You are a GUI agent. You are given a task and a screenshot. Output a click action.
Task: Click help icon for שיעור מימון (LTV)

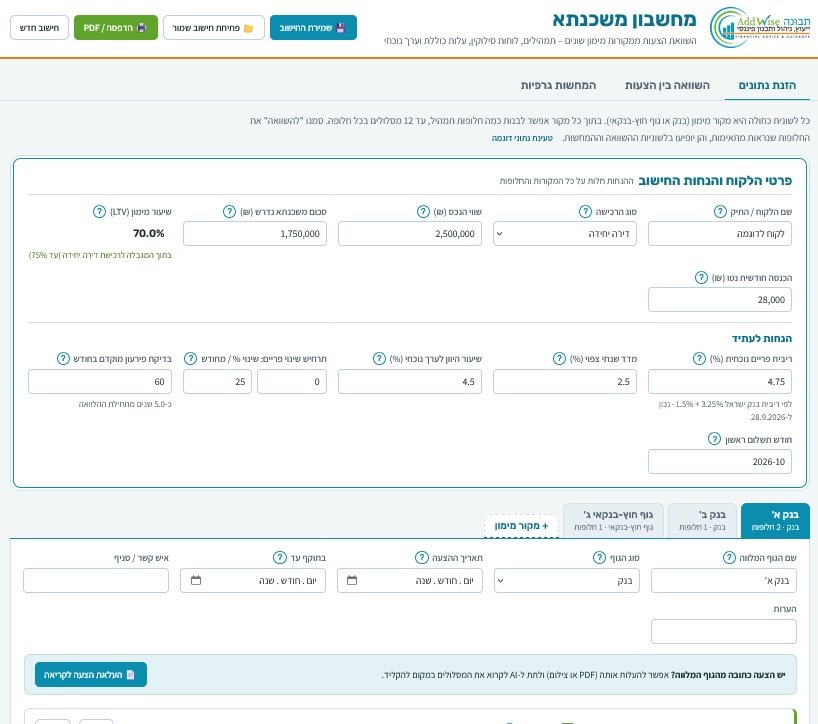coord(99,211)
